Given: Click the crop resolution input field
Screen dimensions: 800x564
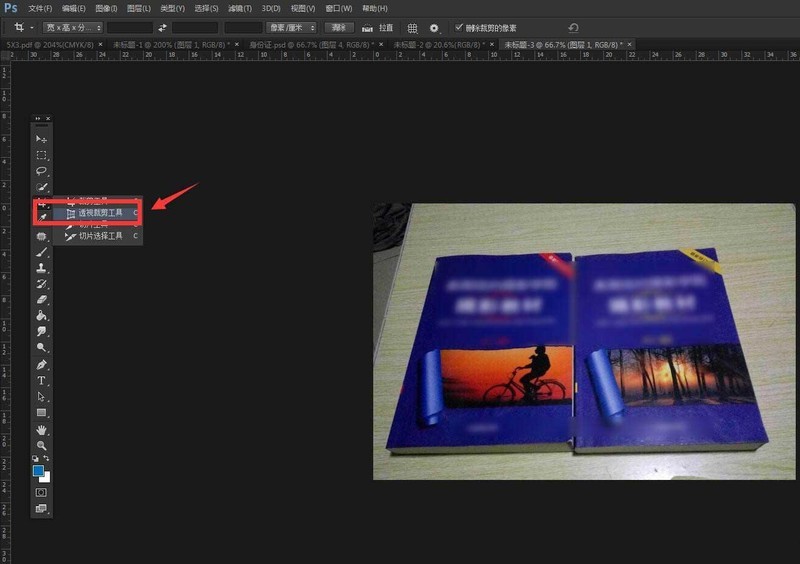Looking at the screenshot, I should coord(243,28).
